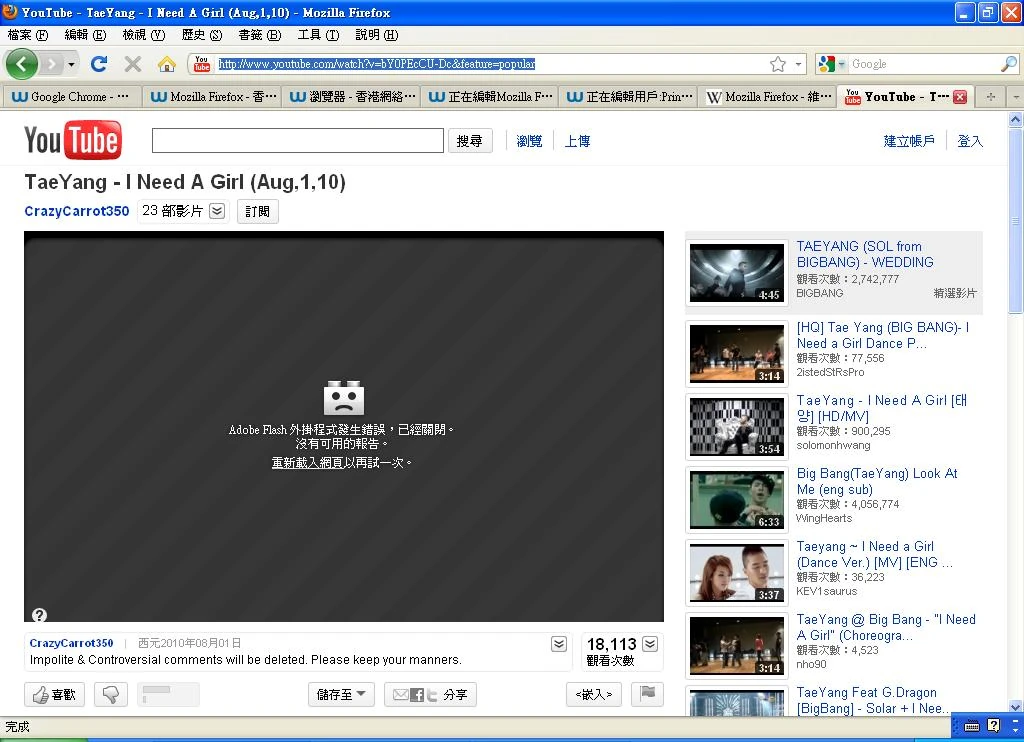Click the YouTube search input field
1024x742 pixels.
298,140
